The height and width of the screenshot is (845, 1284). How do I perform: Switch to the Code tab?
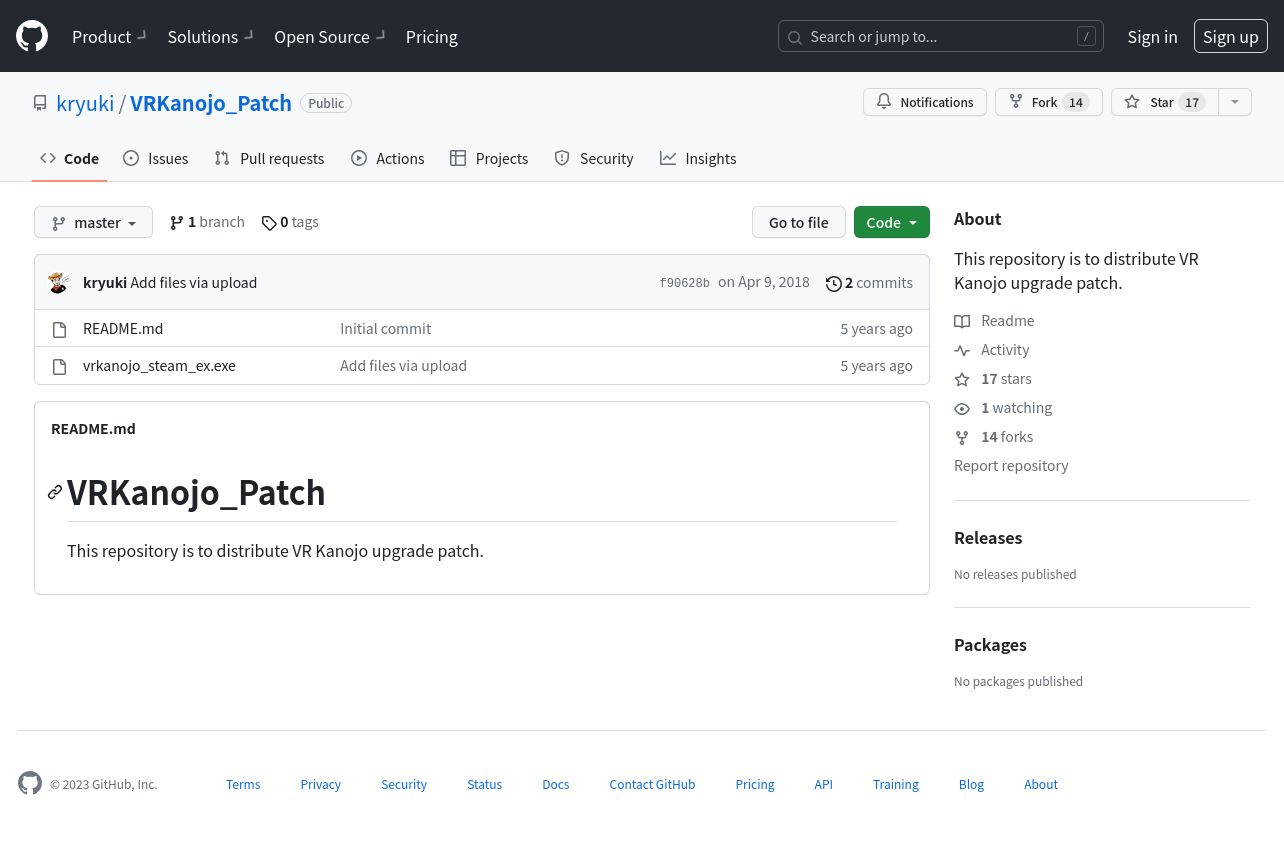[x=69, y=158]
